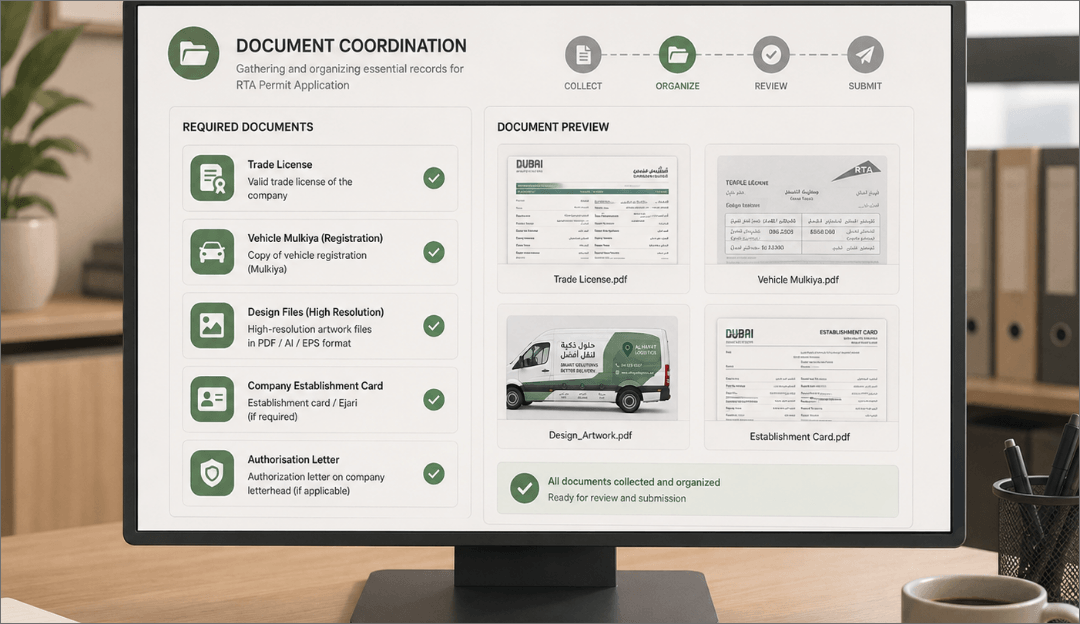Toggle the Authorisation Letter checkmark
Image resolution: width=1080 pixels, height=624 pixels.
click(434, 474)
